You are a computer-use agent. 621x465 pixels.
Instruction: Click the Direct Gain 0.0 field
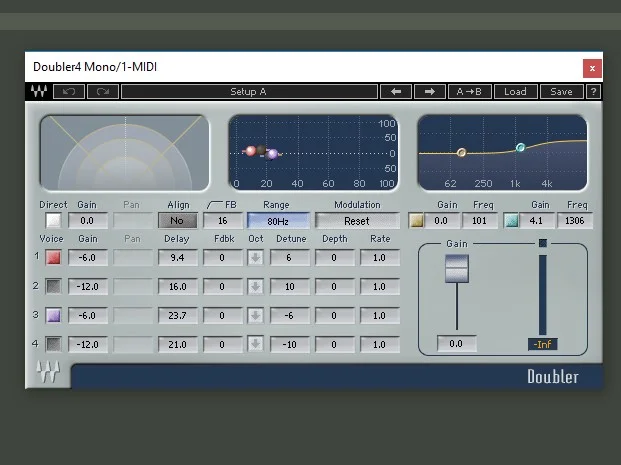click(88, 221)
